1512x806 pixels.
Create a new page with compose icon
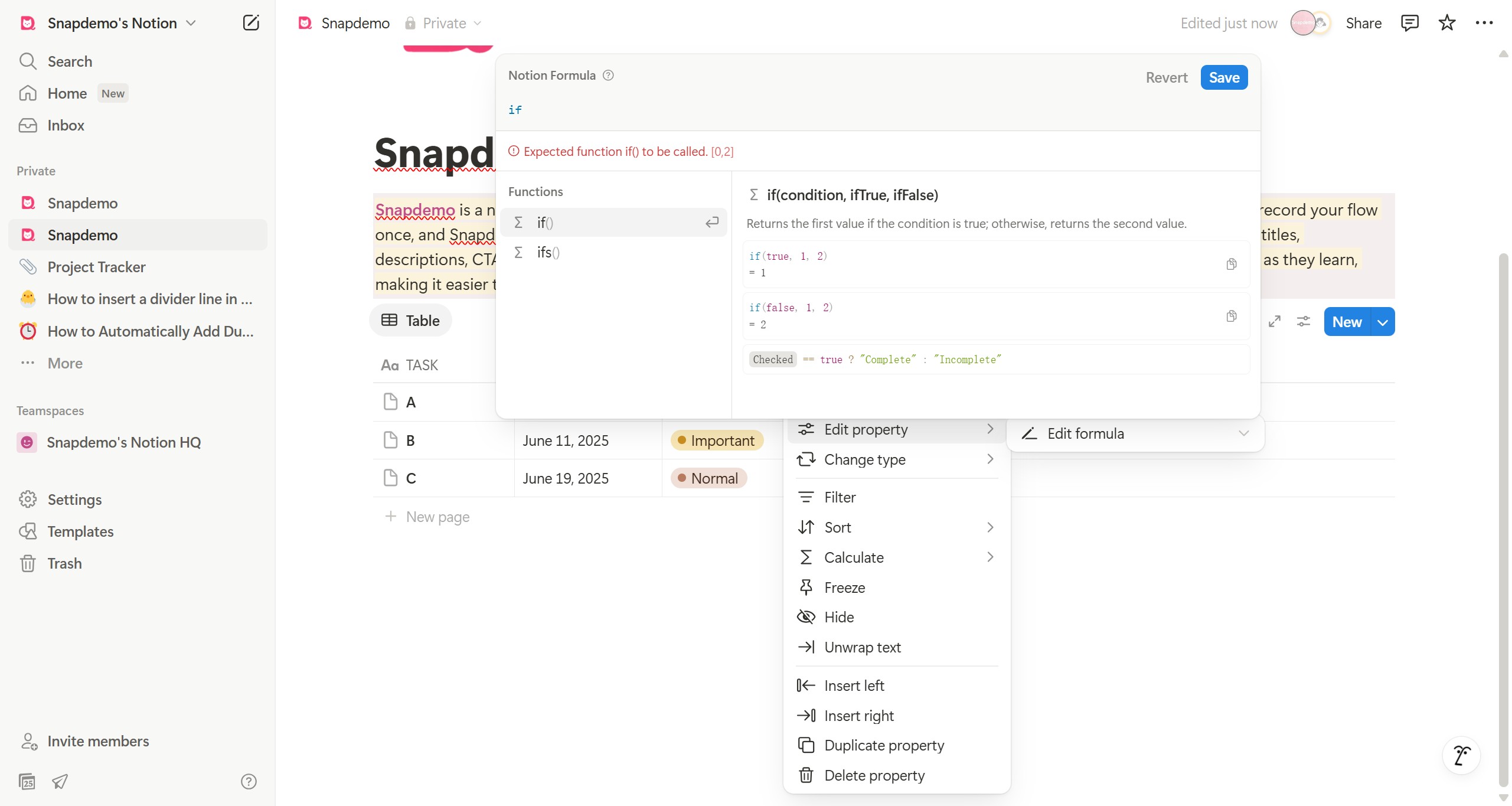pos(251,23)
